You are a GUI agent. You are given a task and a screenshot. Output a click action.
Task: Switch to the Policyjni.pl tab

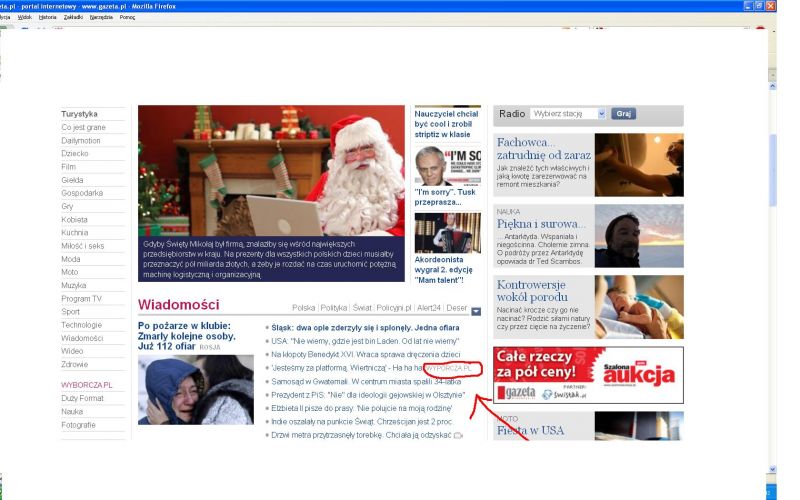(393, 308)
